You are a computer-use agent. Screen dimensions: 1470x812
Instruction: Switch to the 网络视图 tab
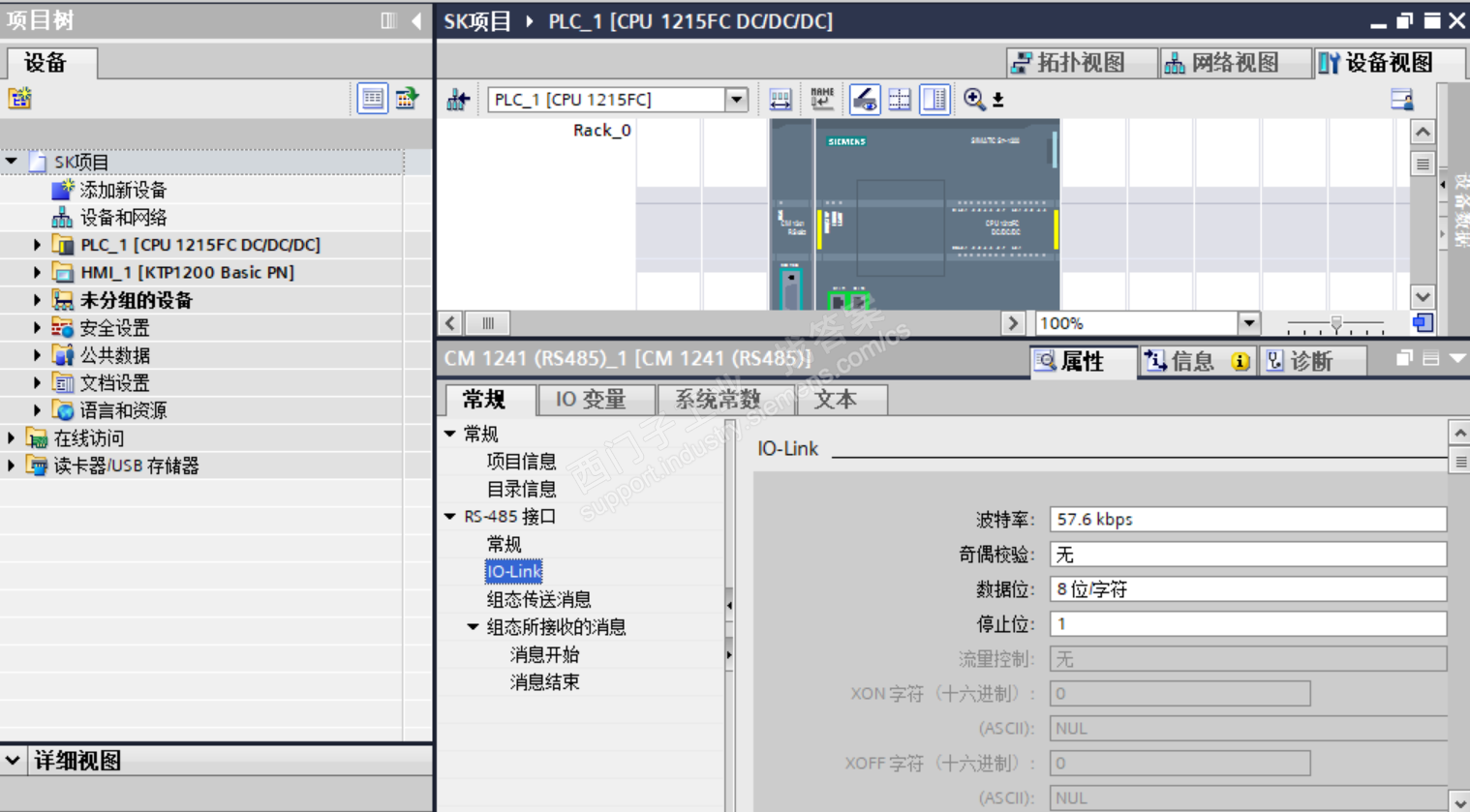point(1236,63)
